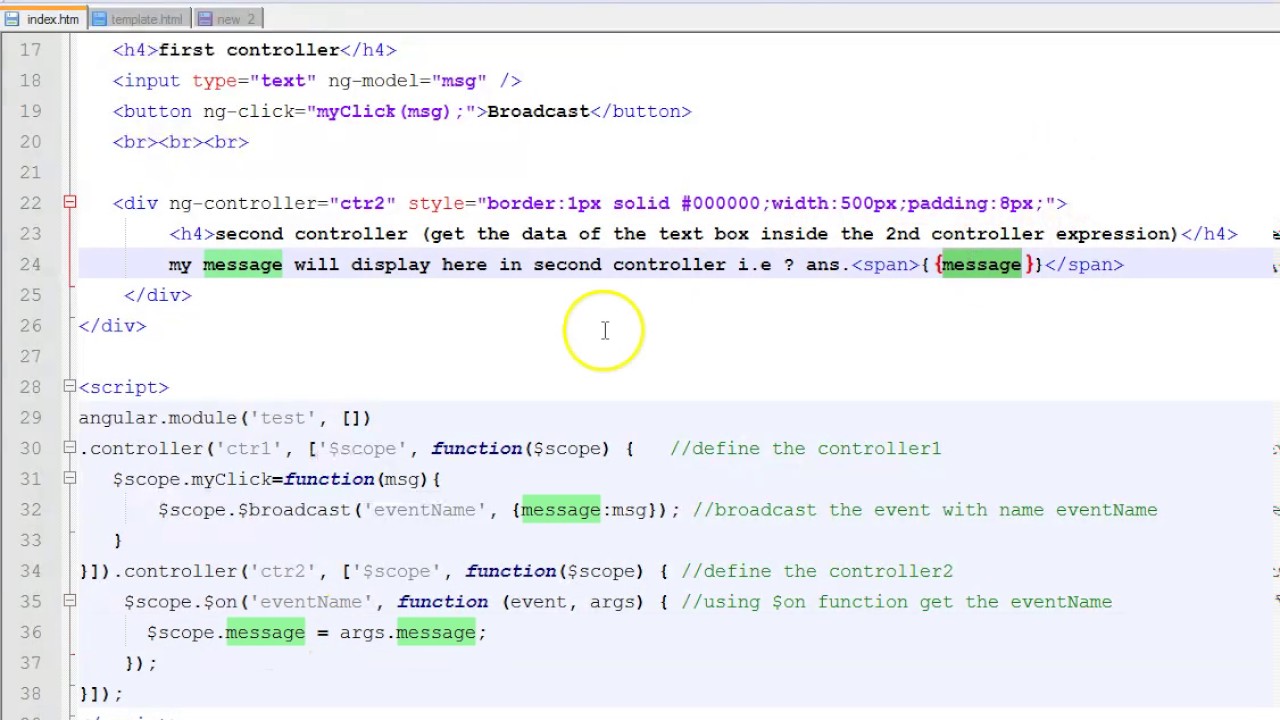Click the type="text" attribute on line 18
Image resolution: width=1280 pixels, height=720 pixels.
click(x=254, y=81)
